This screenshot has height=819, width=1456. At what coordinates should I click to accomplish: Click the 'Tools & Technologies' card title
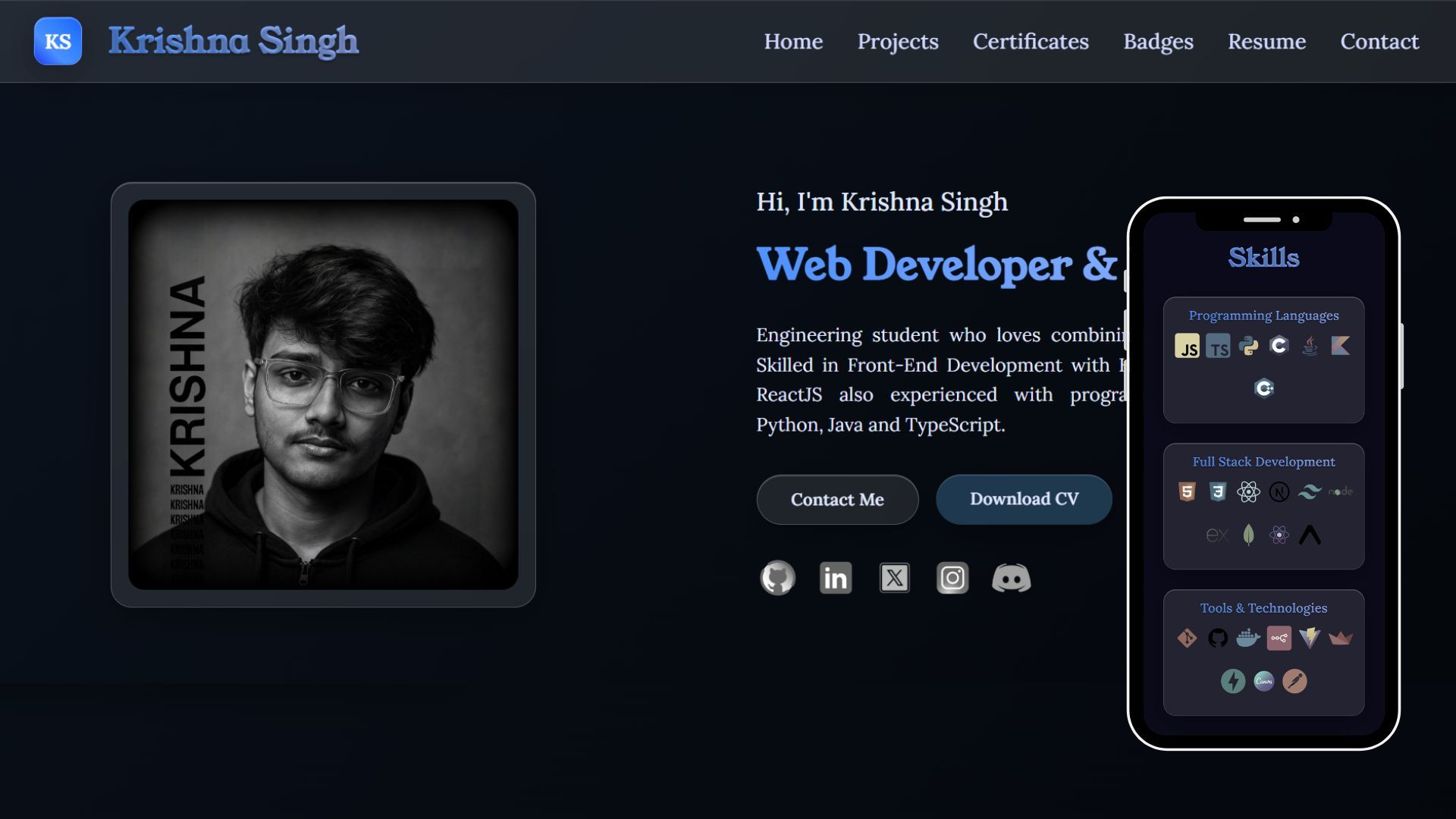pyautogui.click(x=1263, y=608)
